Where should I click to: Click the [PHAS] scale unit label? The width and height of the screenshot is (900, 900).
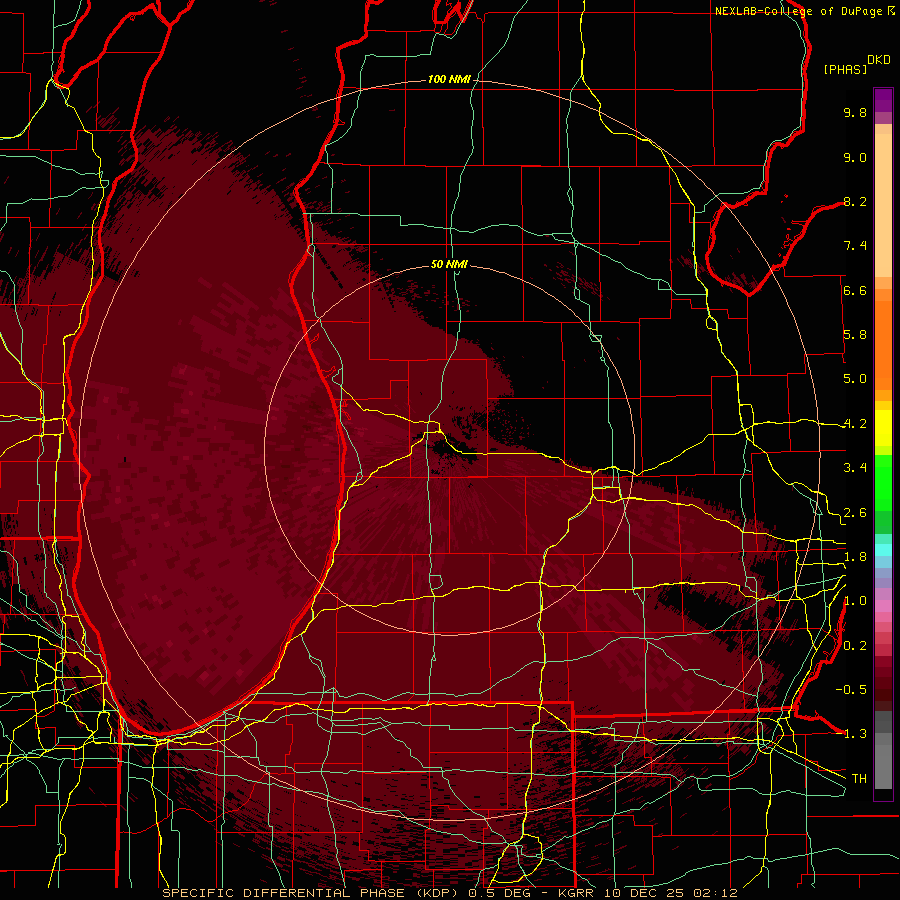point(845,69)
